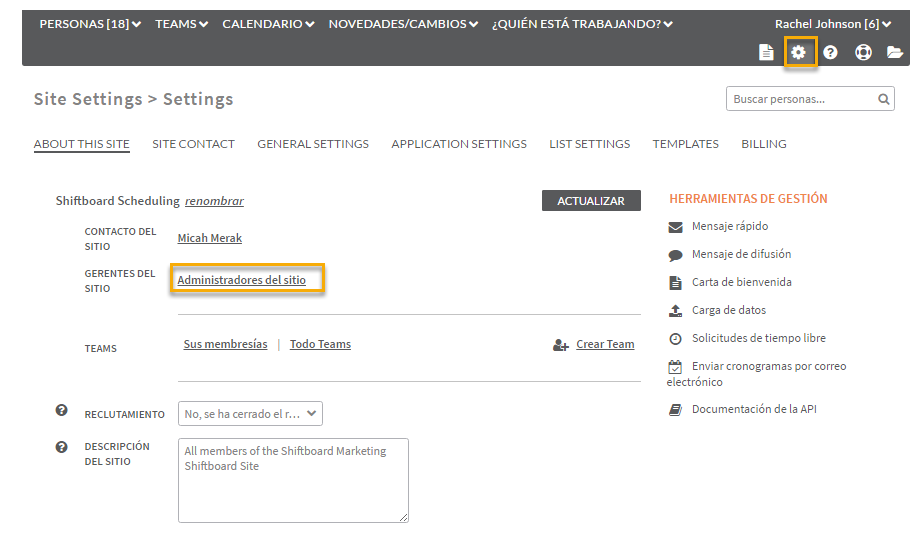Open the support lifebuoy icon

tap(863, 52)
